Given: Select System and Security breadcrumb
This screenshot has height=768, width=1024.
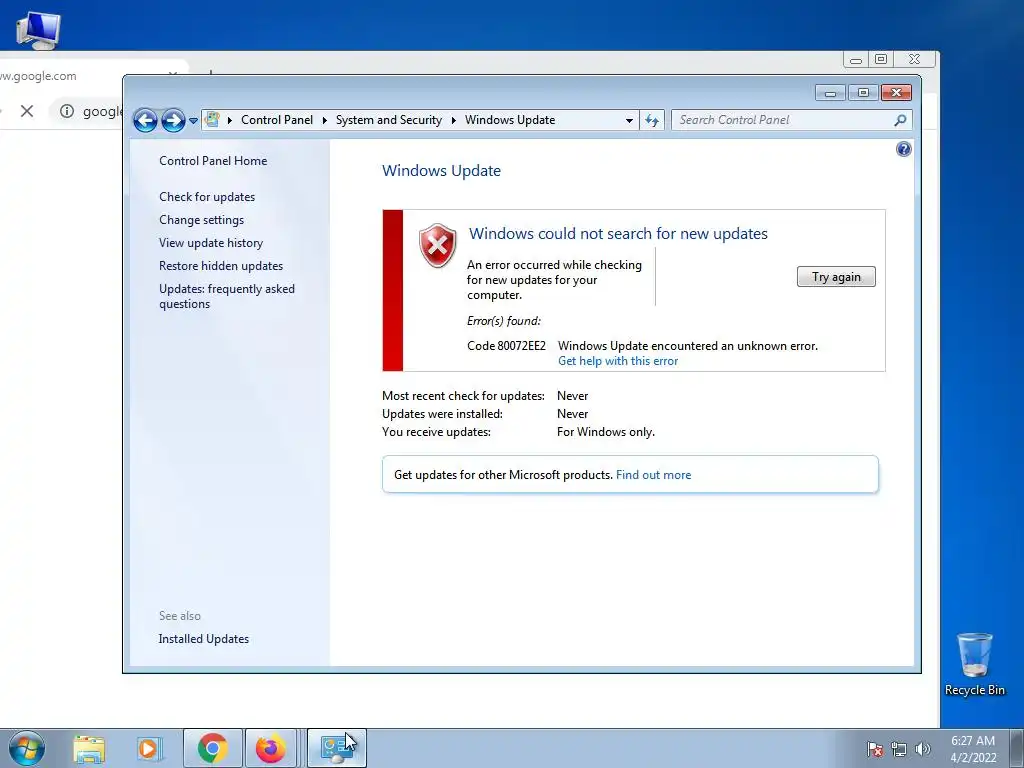Looking at the screenshot, I should 389,120.
